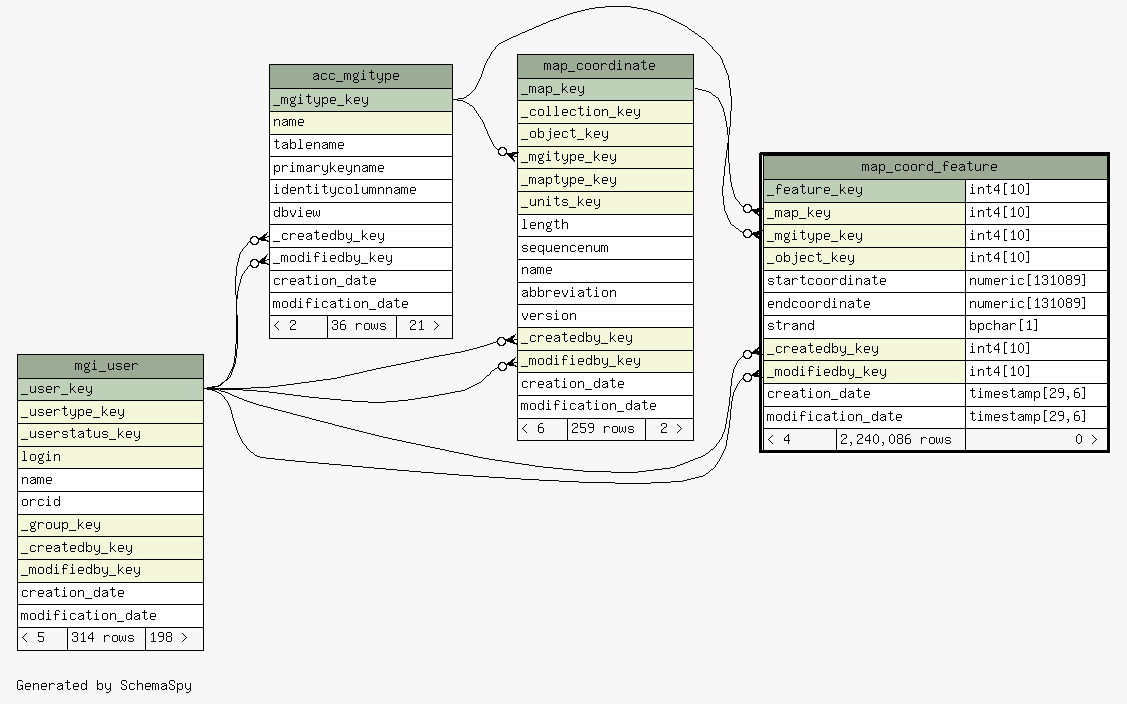Viewport: 1127px width, 704px height.
Task: Select _mgitype_key in map_coord_feature table
Action: pyautogui.click(x=864, y=236)
